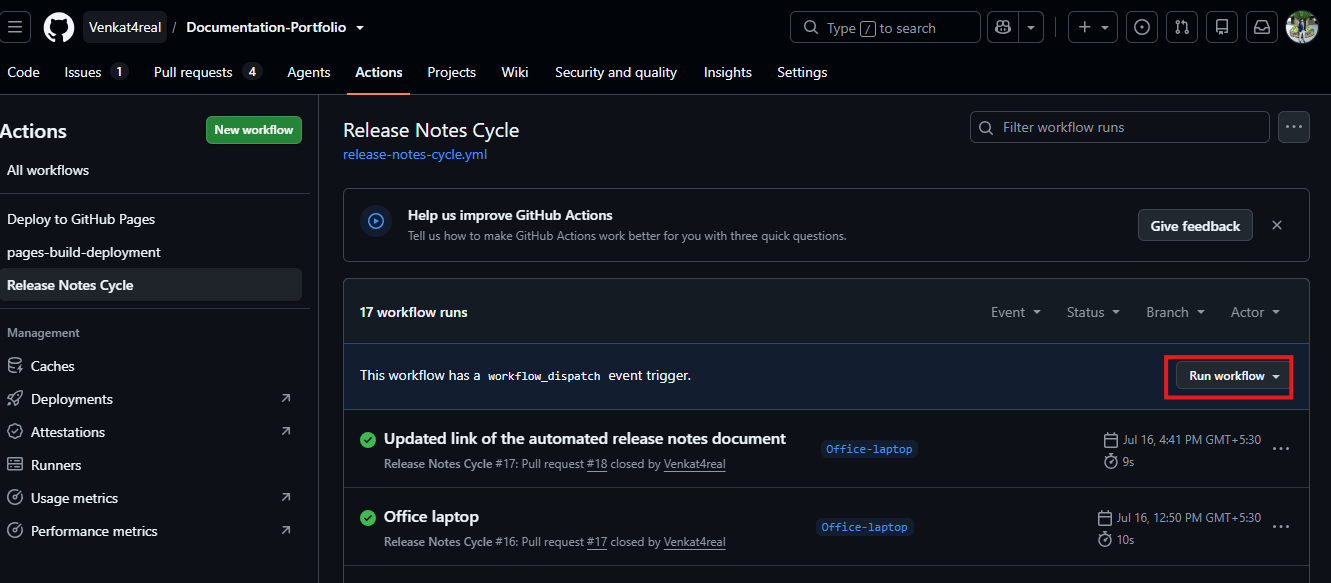Click the New workflow button
The image size is (1331, 583).
(x=254, y=130)
